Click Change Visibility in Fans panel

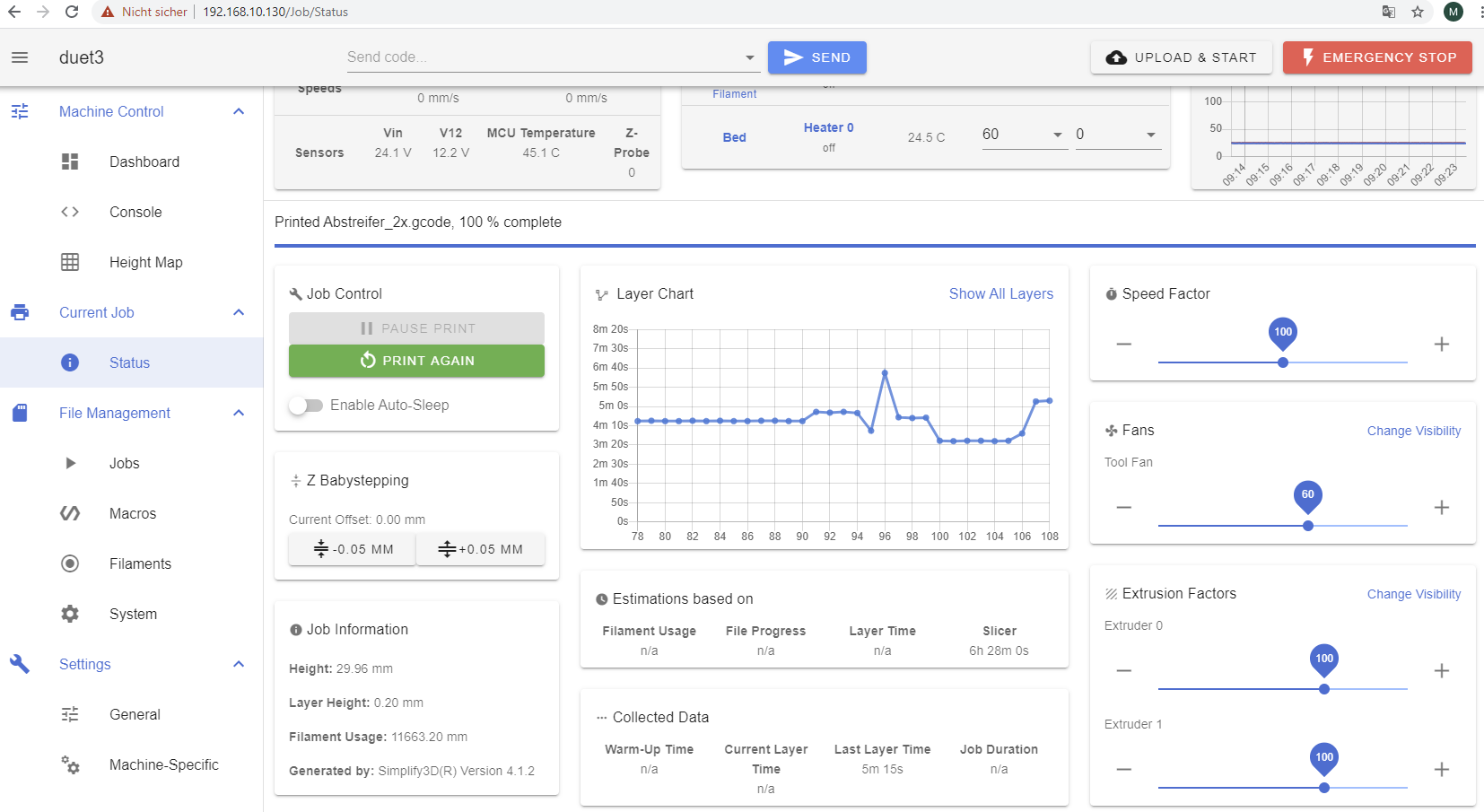coord(1414,431)
